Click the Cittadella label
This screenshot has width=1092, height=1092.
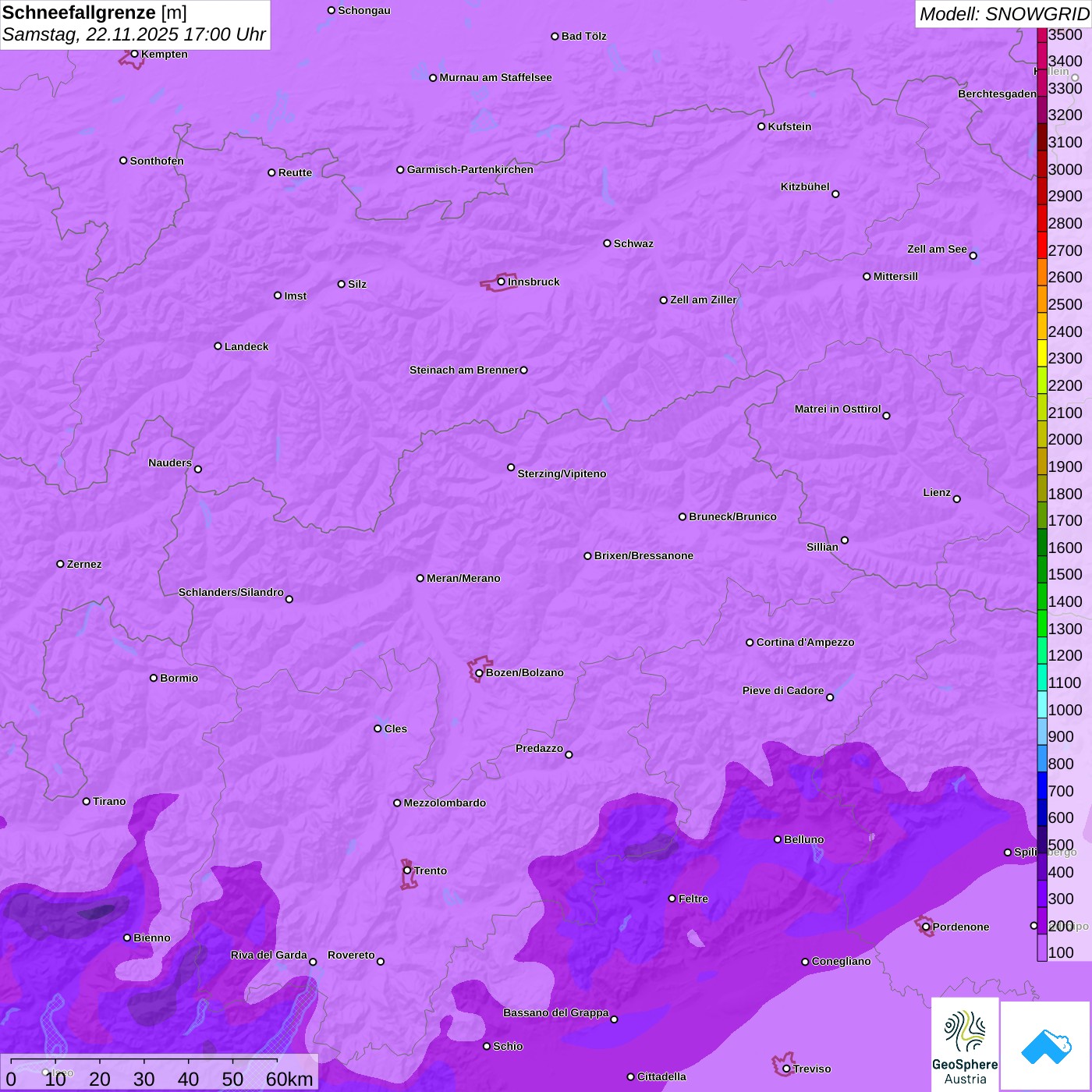click(661, 1076)
